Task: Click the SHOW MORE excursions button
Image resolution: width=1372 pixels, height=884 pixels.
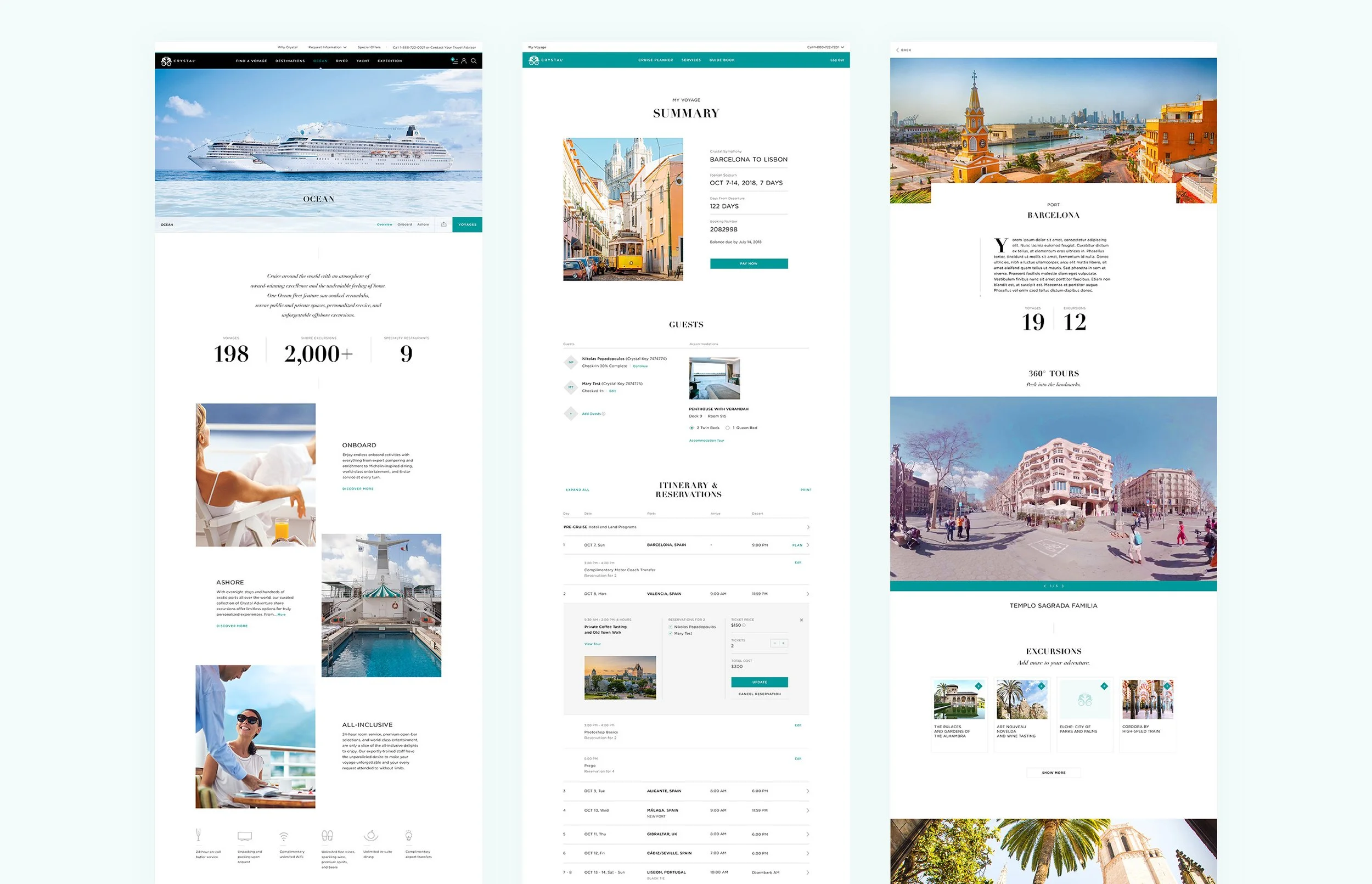Action: click(1053, 773)
